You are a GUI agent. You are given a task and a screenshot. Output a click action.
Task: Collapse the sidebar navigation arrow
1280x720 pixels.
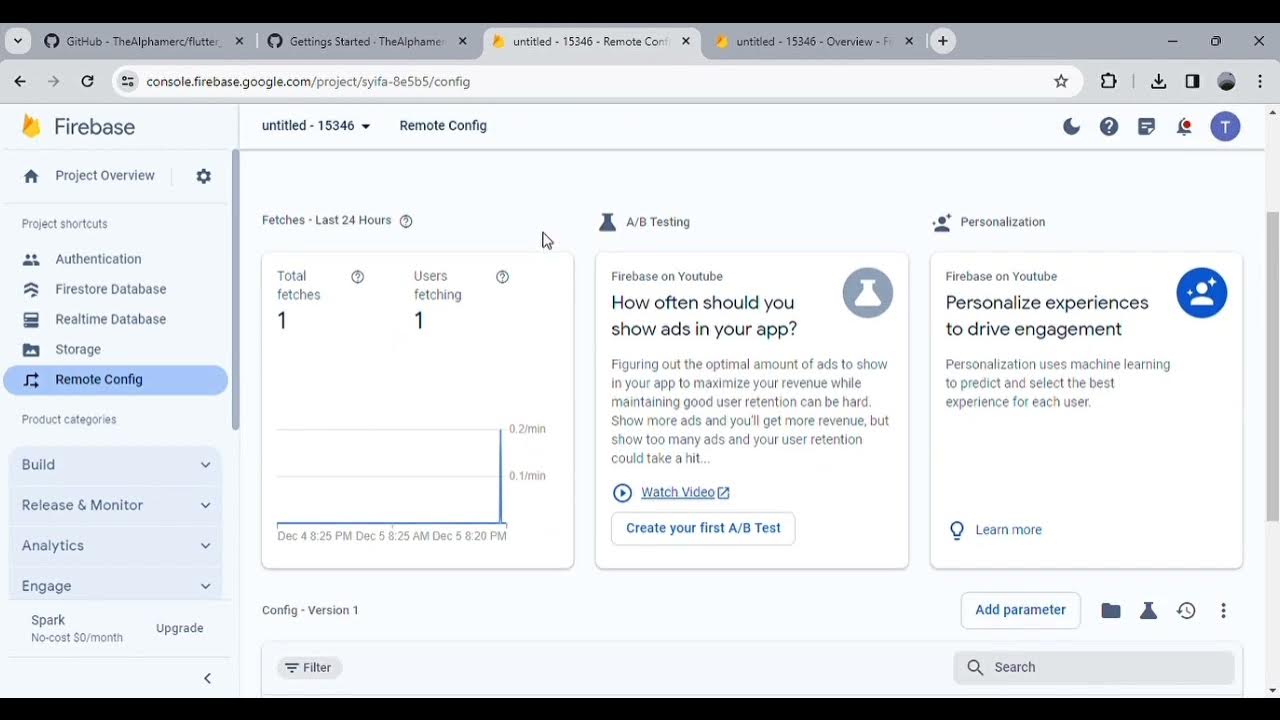tap(207, 678)
